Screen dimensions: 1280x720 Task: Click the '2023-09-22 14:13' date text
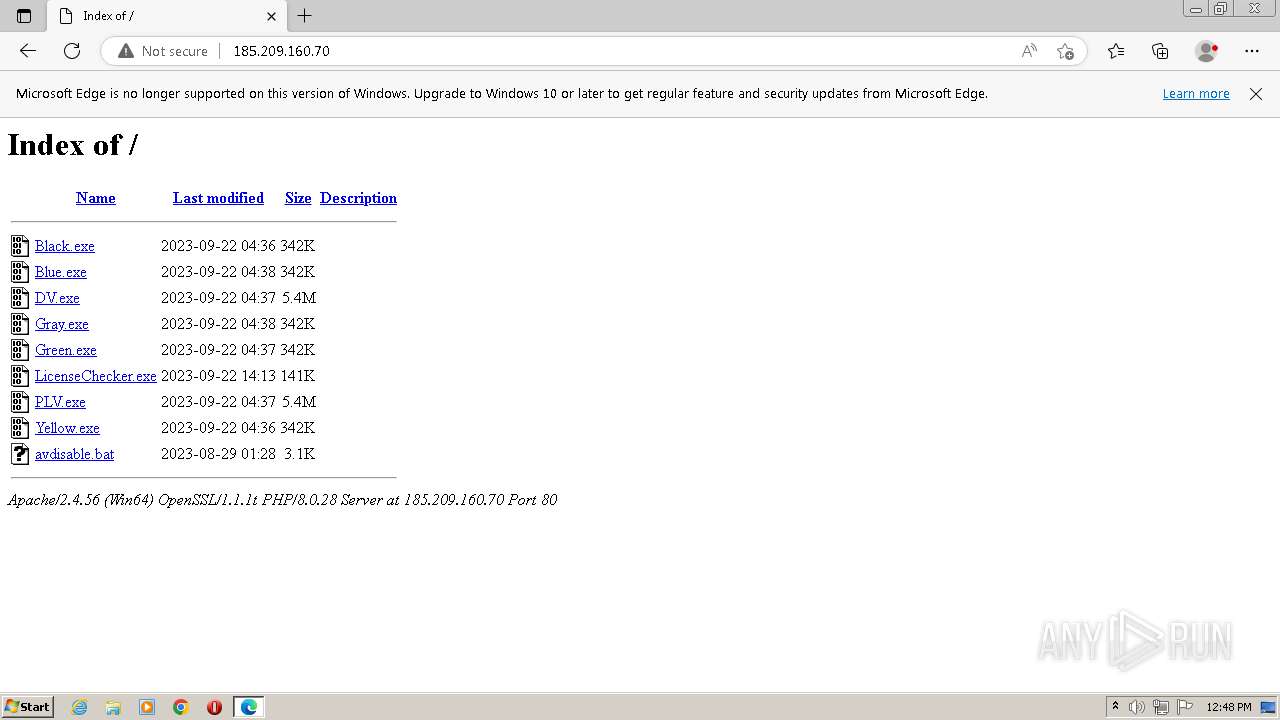point(218,376)
